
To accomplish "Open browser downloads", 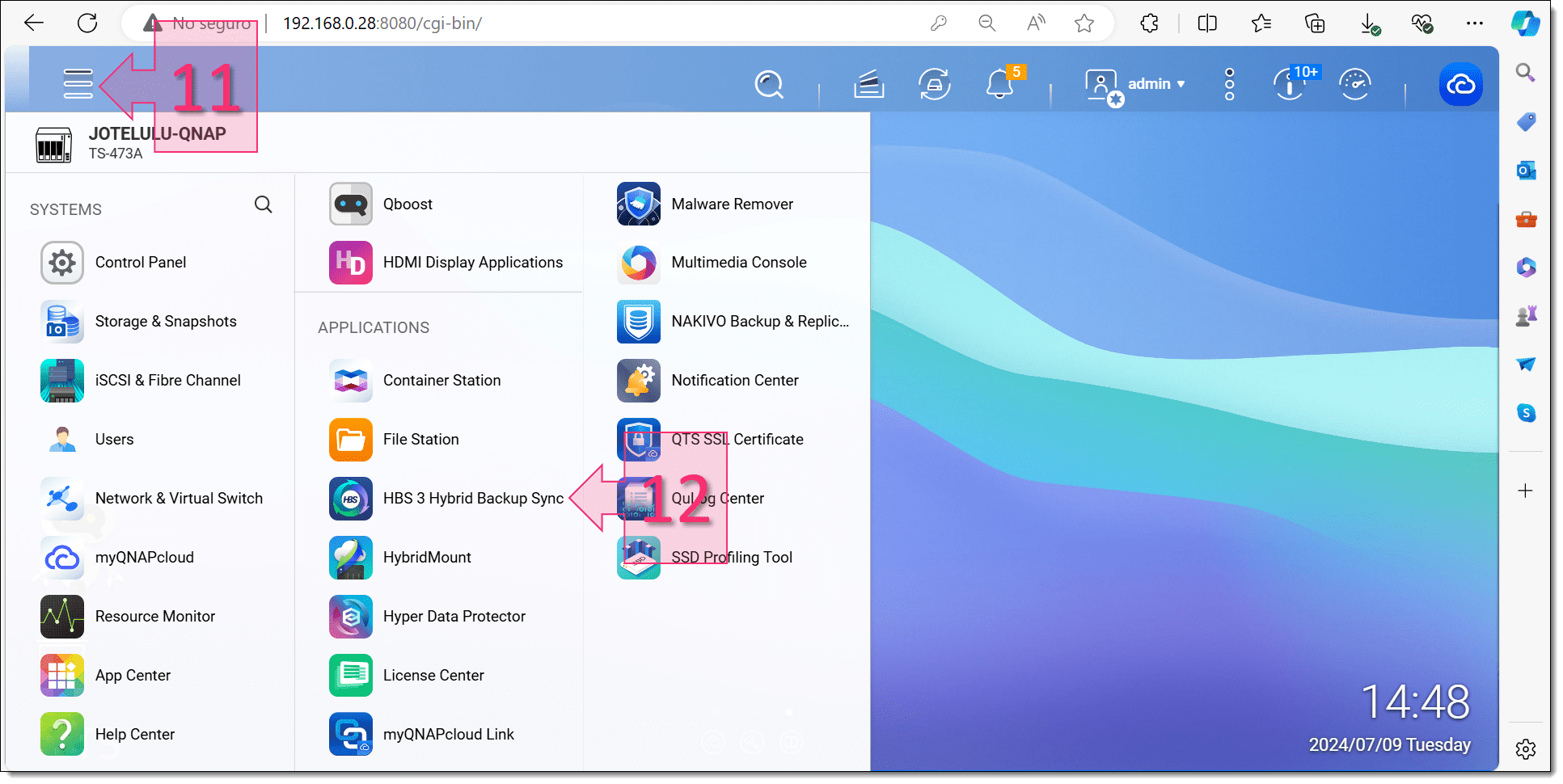I will pyautogui.click(x=1370, y=23).
